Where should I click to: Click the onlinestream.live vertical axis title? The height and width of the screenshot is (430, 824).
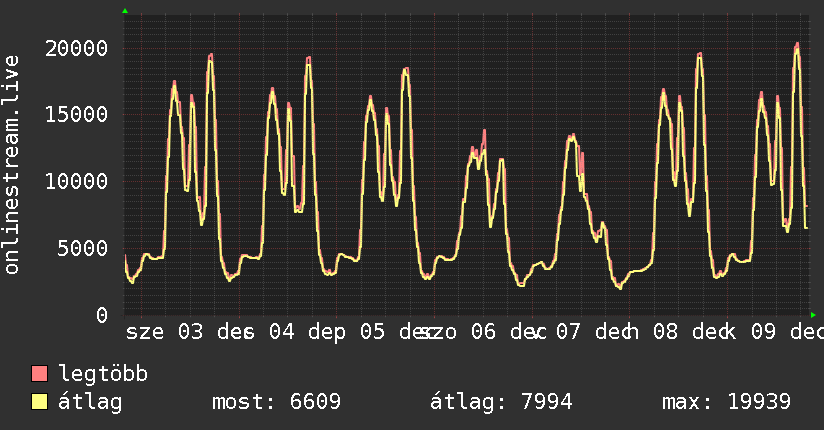point(11,165)
